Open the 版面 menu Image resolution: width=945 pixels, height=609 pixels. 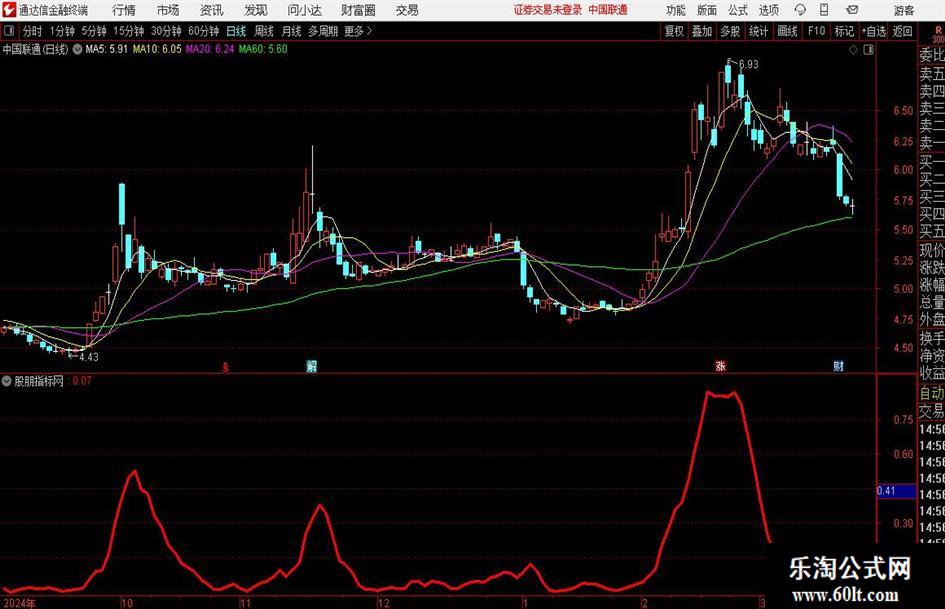[x=707, y=10]
